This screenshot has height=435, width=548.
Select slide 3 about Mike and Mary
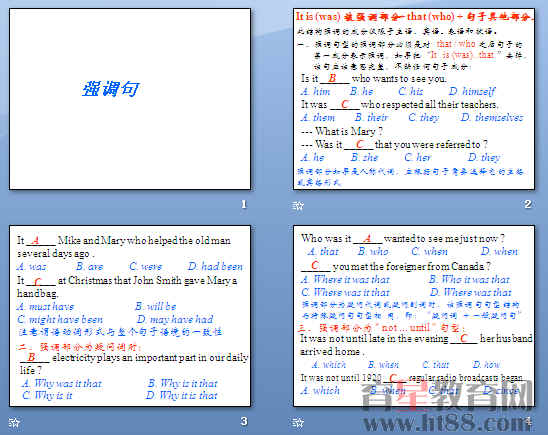130,316
